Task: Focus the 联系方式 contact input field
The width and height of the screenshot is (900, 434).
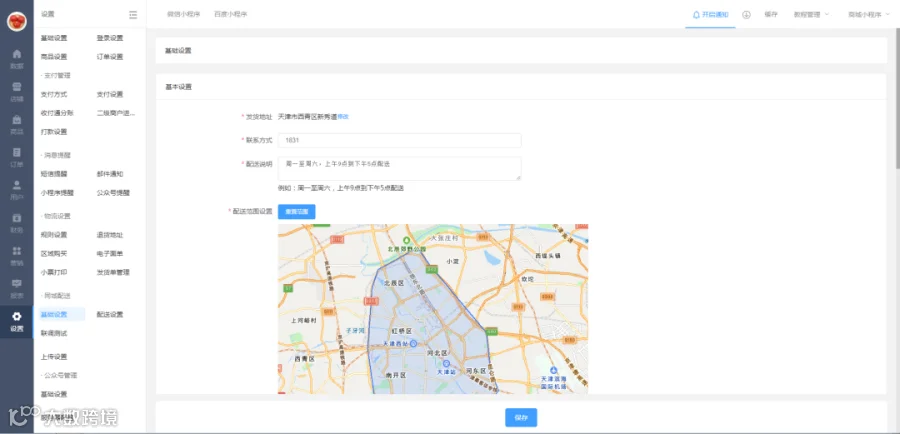Action: tap(399, 140)
